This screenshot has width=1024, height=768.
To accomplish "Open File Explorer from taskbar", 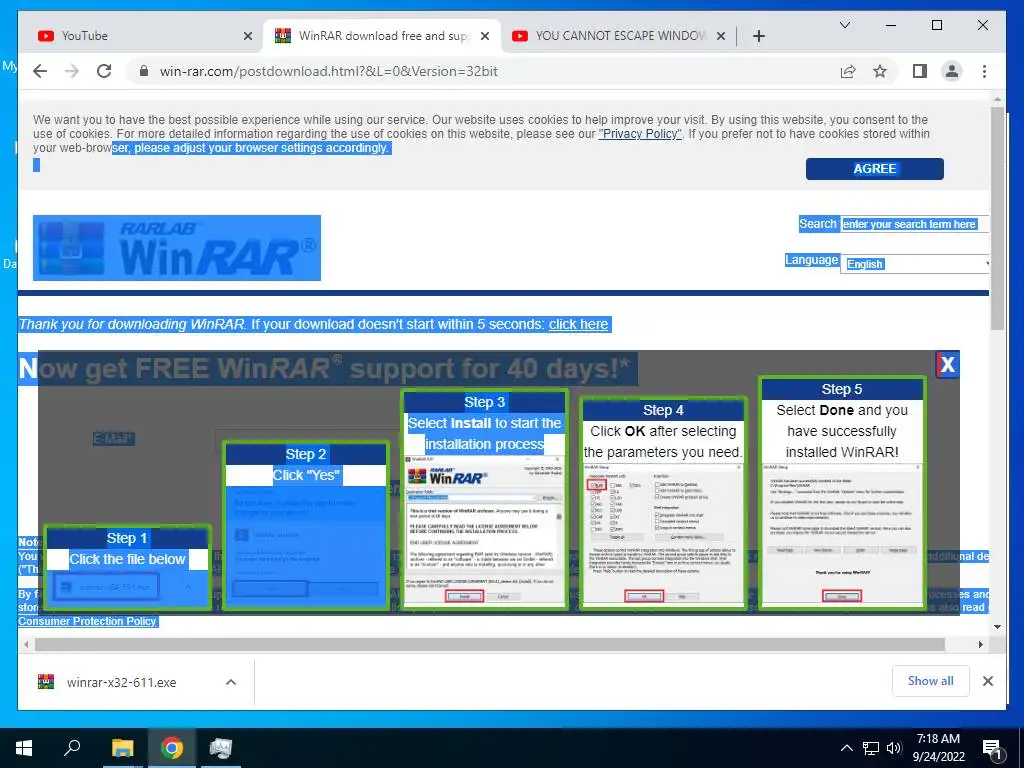I will point(122,748).
